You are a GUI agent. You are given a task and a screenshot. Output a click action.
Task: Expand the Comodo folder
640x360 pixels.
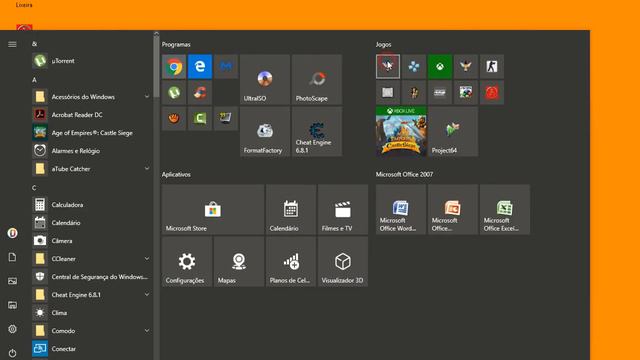click(91, 331)
